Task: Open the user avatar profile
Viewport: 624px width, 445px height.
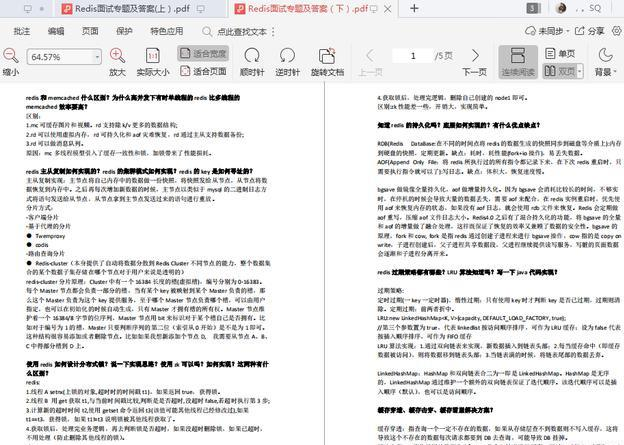Action: tap(561, 8)
